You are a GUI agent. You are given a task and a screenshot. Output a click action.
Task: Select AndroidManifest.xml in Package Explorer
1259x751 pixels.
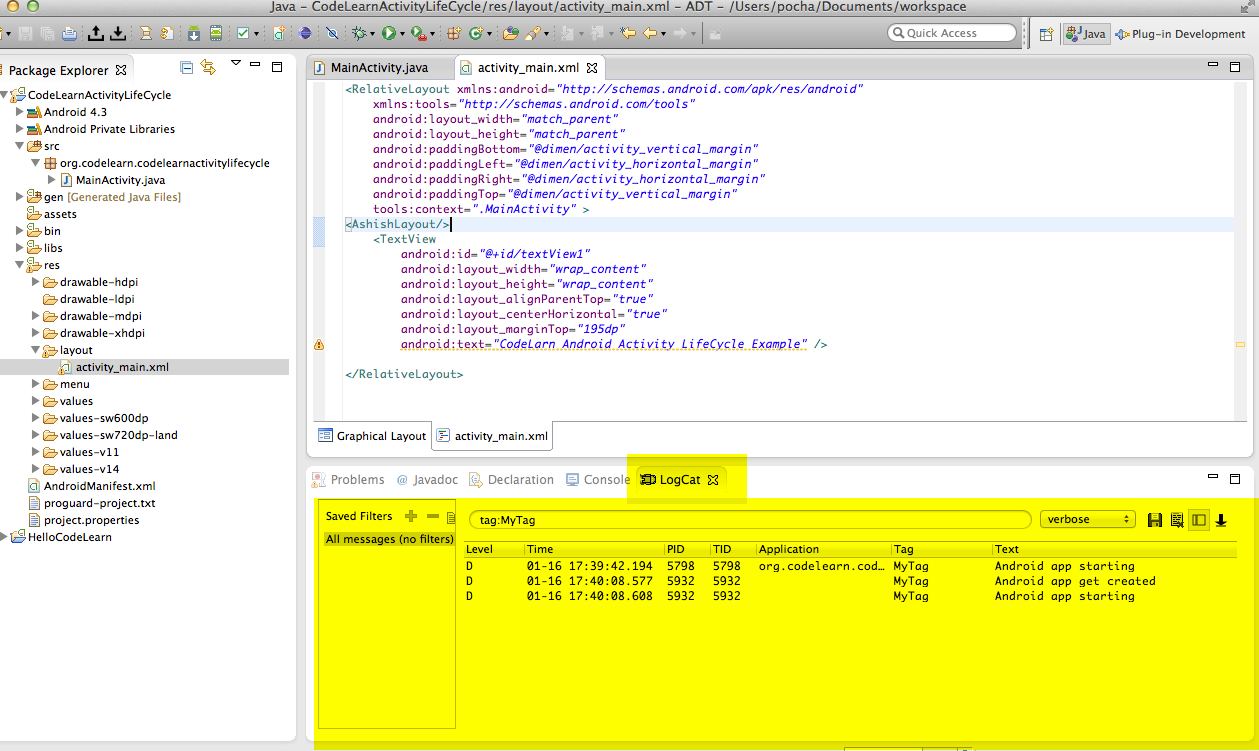(99, 486)
